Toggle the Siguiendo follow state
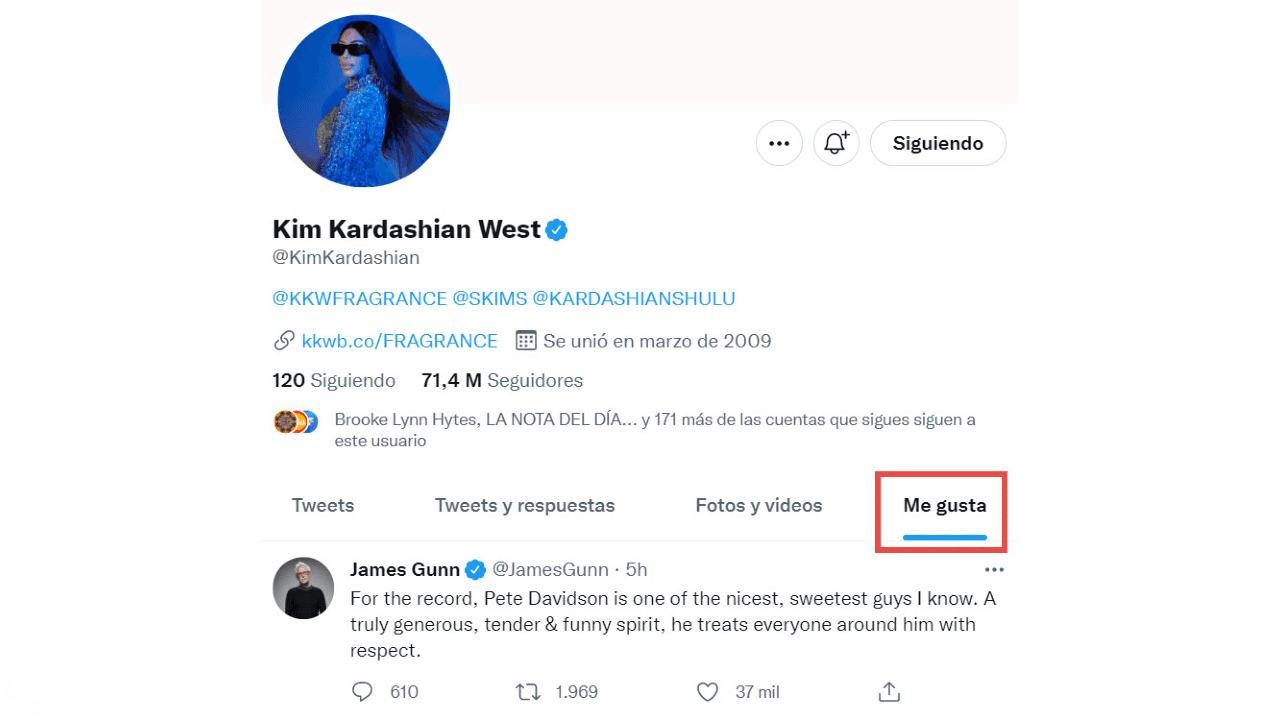Viewport: 1280px width, 720px height. (937, 143)
